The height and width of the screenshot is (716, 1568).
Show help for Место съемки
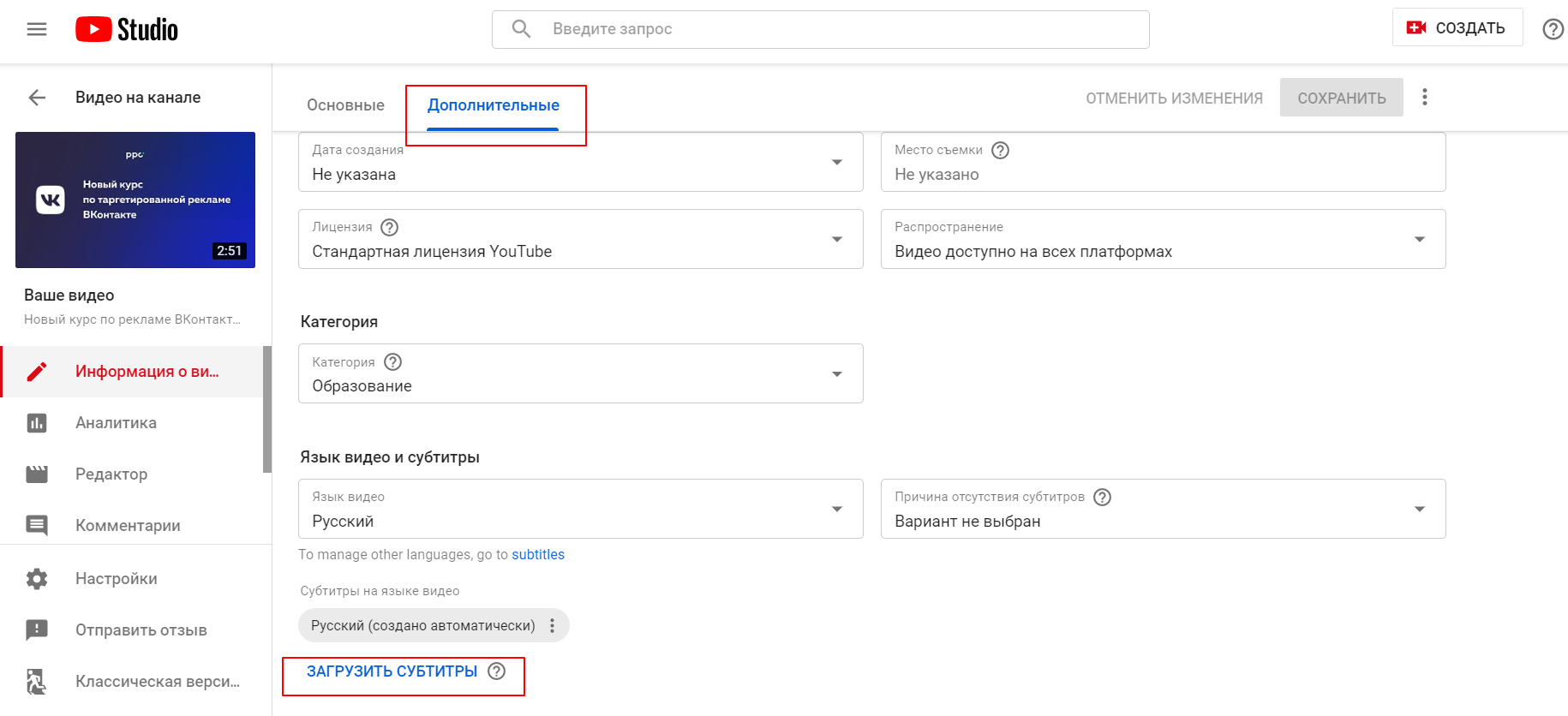coord(1000,151)
